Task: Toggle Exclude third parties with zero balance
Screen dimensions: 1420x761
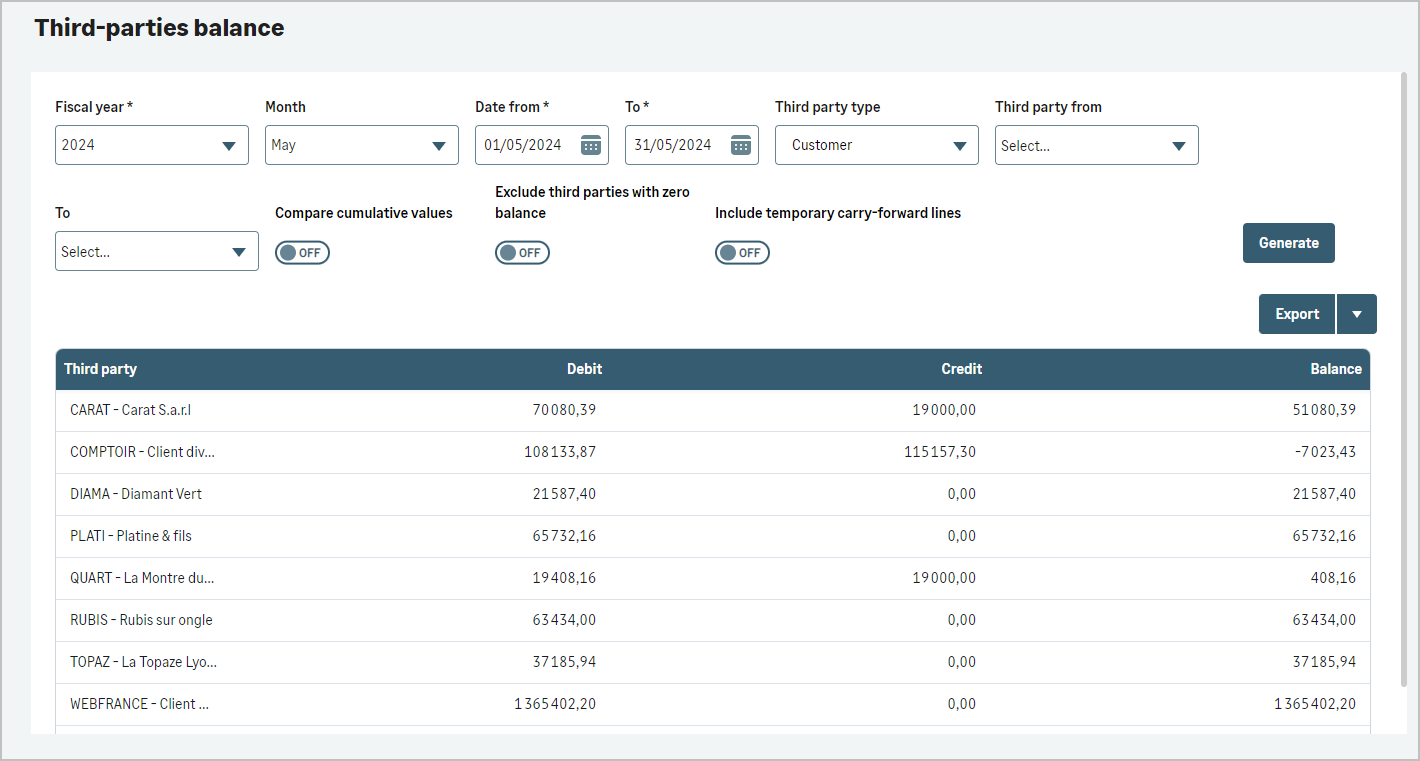Action: point(522,253)
